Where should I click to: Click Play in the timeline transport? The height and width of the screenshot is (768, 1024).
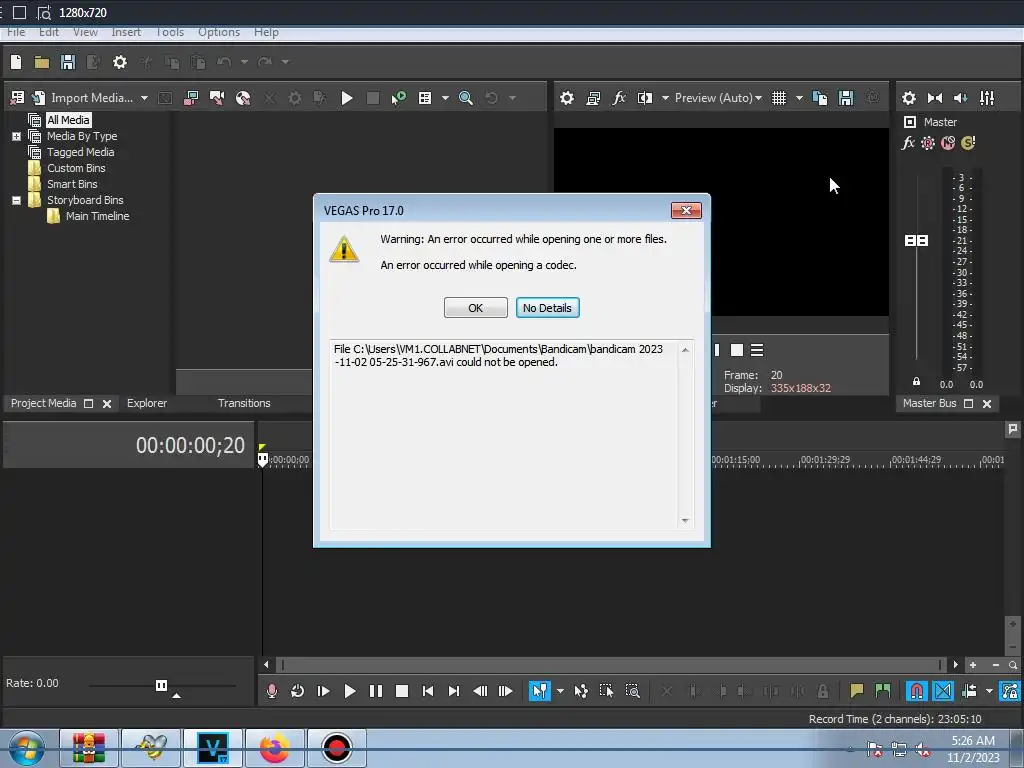click(x=349, y=691)
